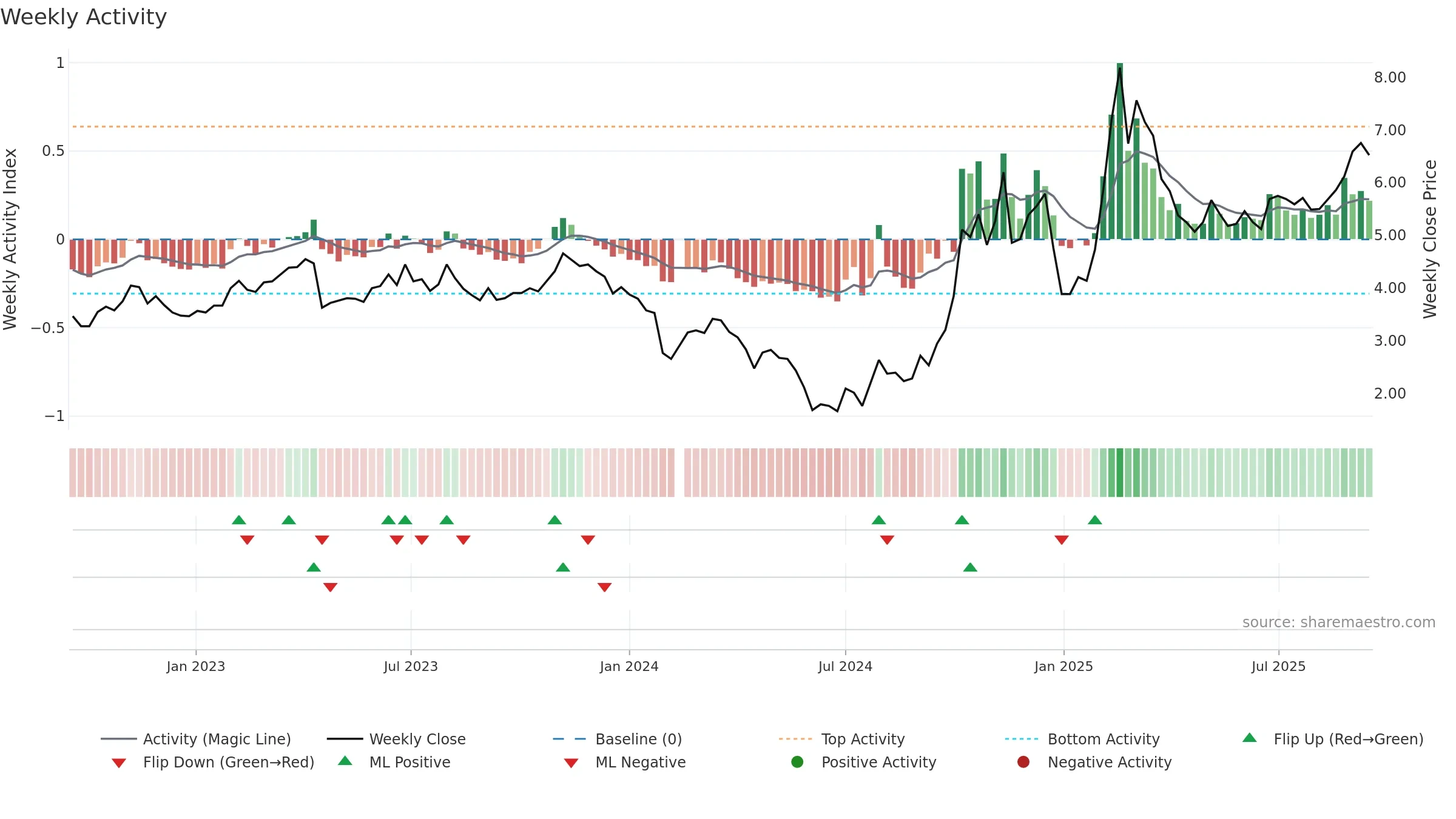Click the Magic Line gray legend line
The height and width of the screenshot is (819, 1456).
(118, 739)
